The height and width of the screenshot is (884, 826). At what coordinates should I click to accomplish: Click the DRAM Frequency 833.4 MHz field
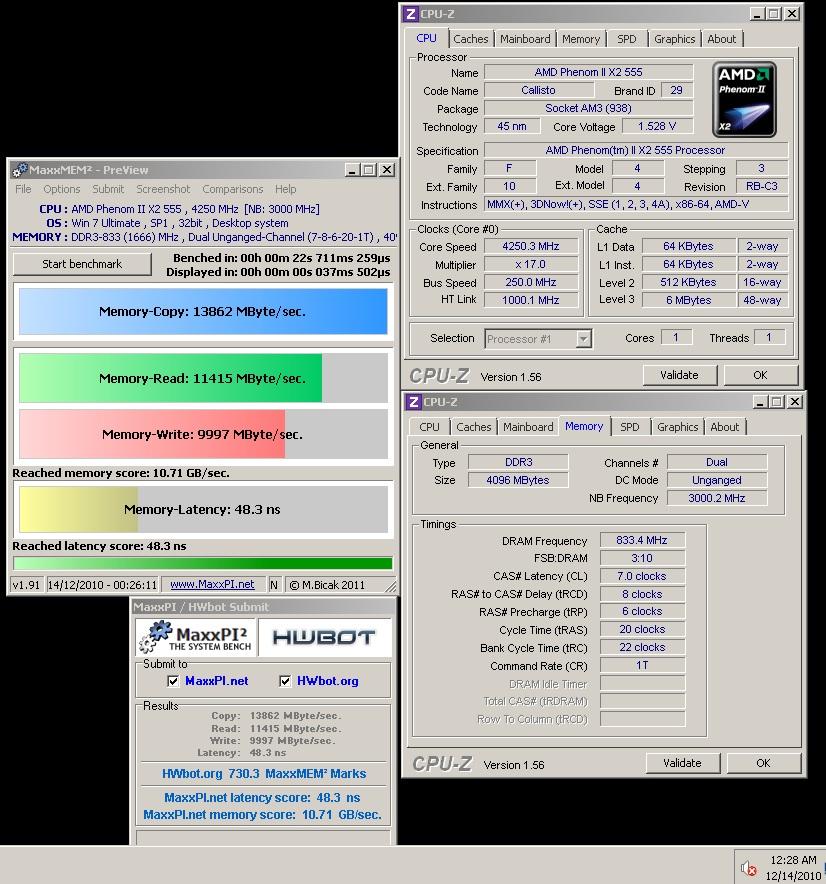(642, 540)
